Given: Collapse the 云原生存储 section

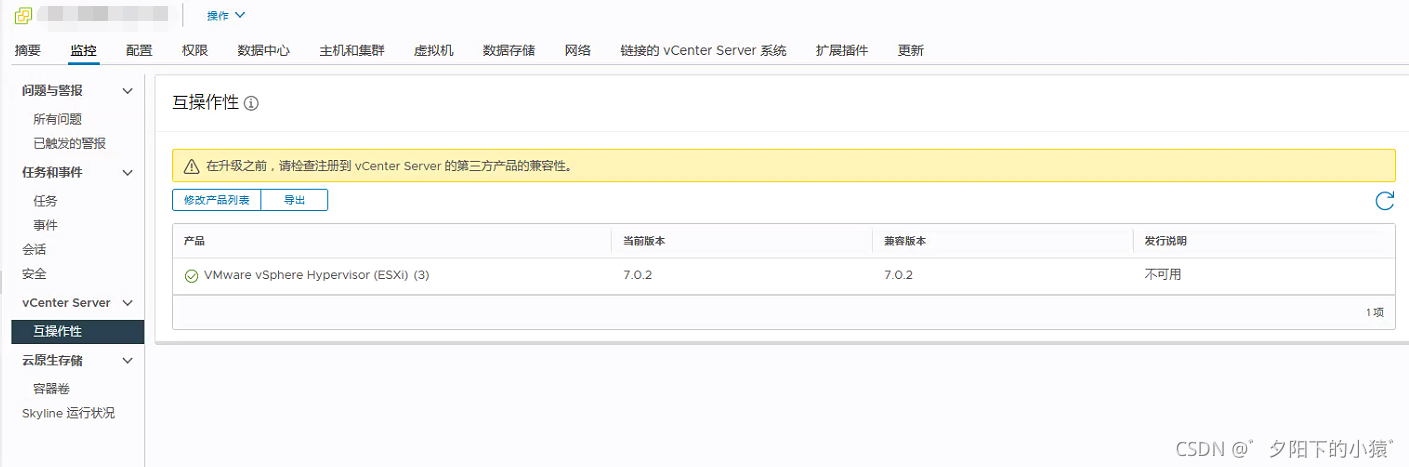Looking at the screenshot, I should pos(127,361).
